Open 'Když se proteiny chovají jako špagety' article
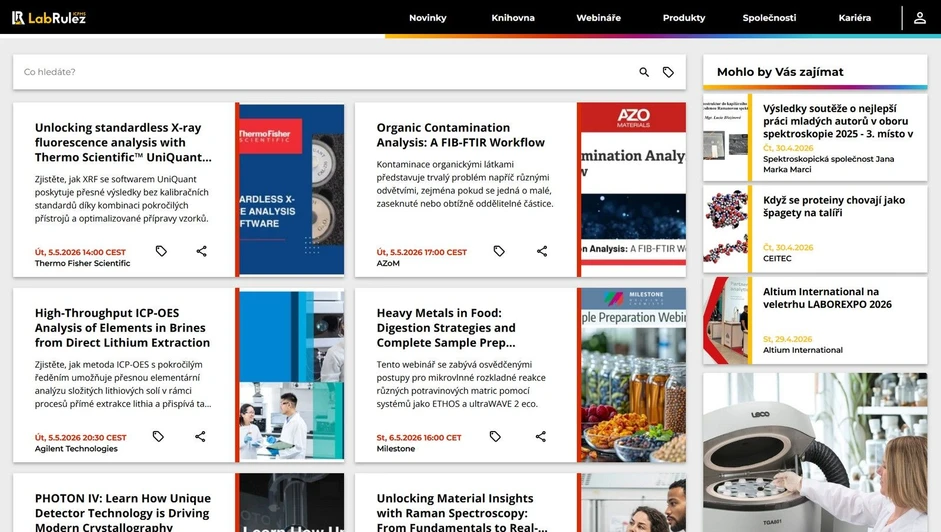 834,206
